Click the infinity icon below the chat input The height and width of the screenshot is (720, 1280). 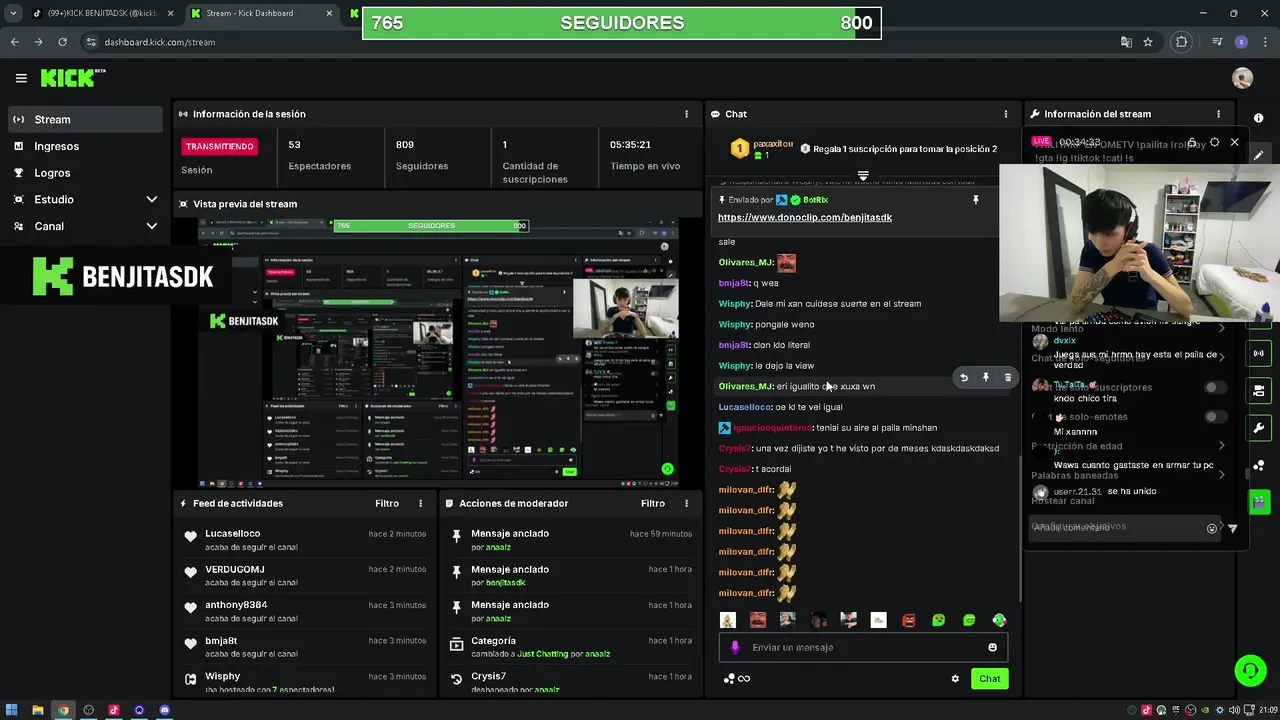coord(744,679)
